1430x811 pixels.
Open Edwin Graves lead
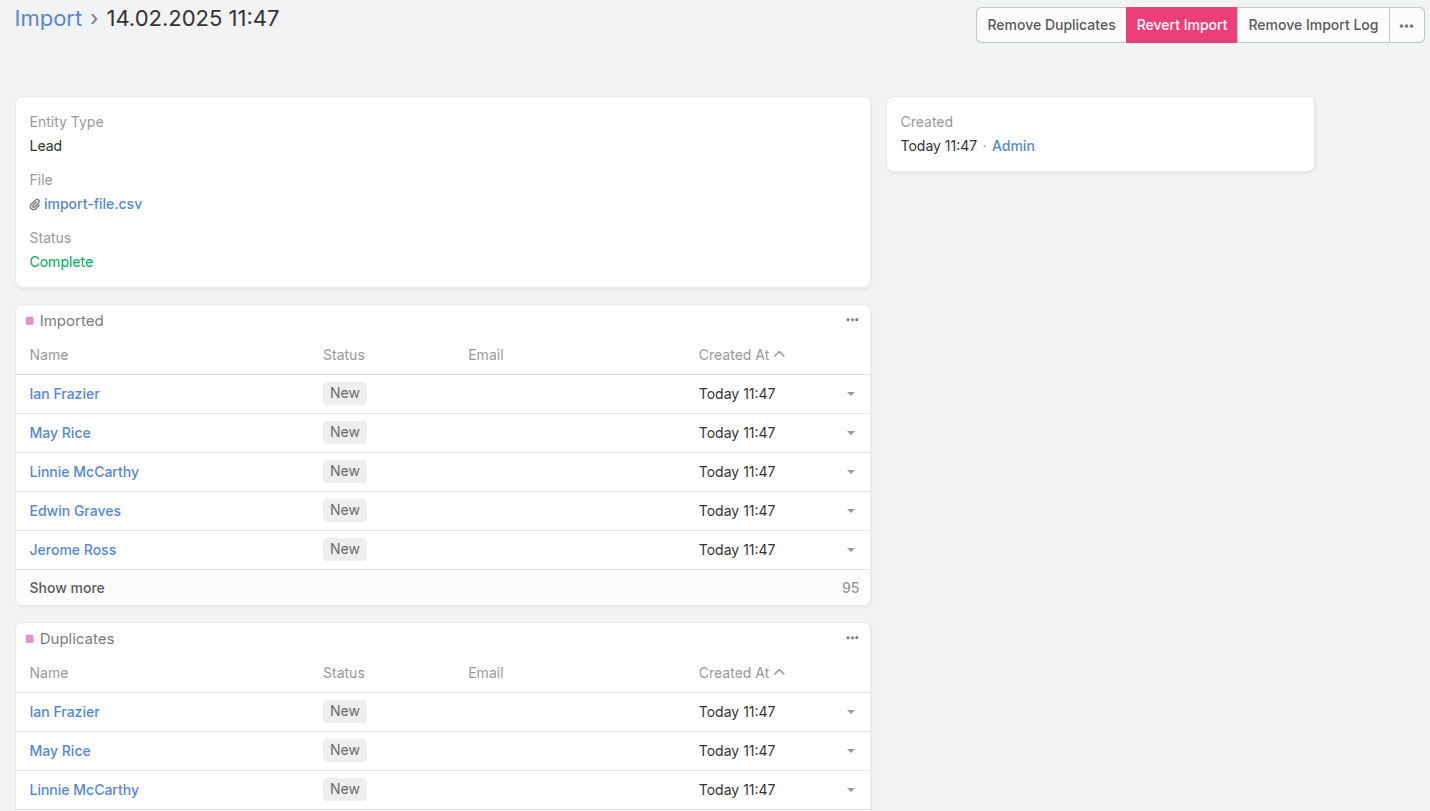pyautogui.click(x=75, y=511)
